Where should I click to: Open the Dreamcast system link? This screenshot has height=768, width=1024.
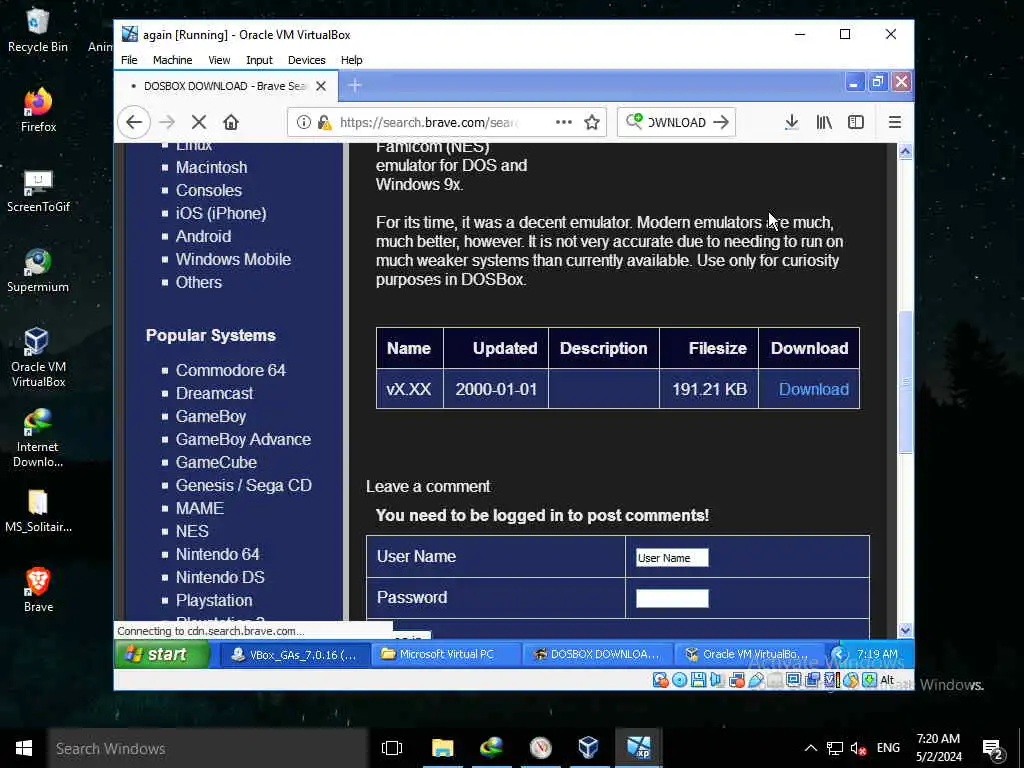coord(214,393)
